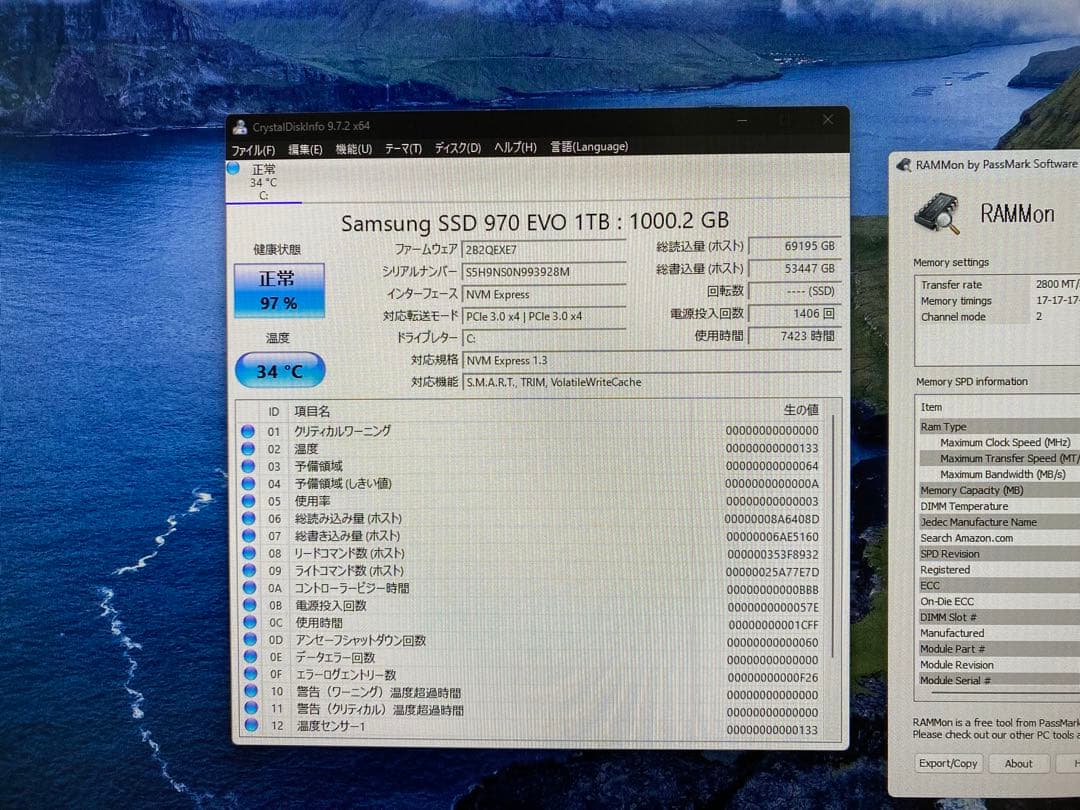Screen dimensions: 1080x810
Task: Click the serial number field S5H9NS0N993928M
Action: pos(543,271)
